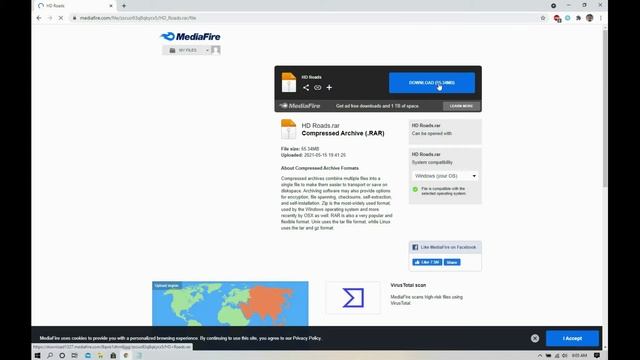Show hidden system tray icons
The width and height of the screenshot is (640, 360).
point(540,356)
